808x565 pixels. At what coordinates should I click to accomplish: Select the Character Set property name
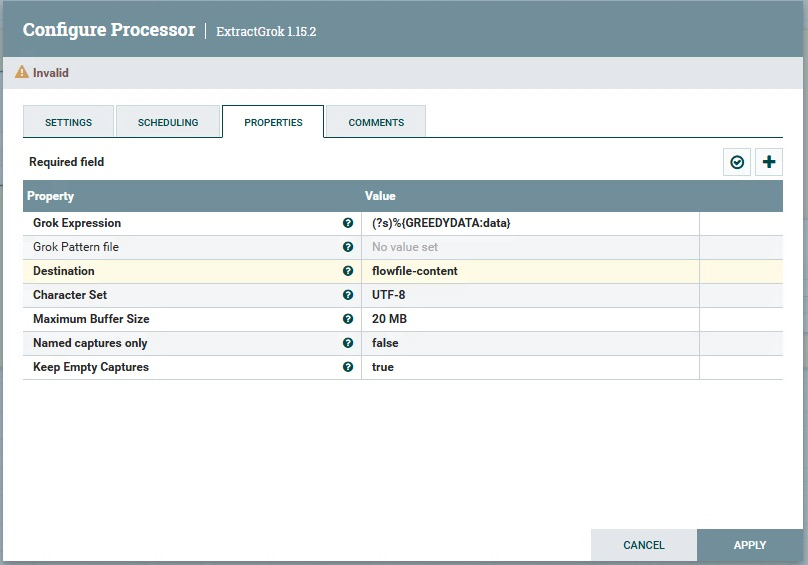tap(70, 295)
